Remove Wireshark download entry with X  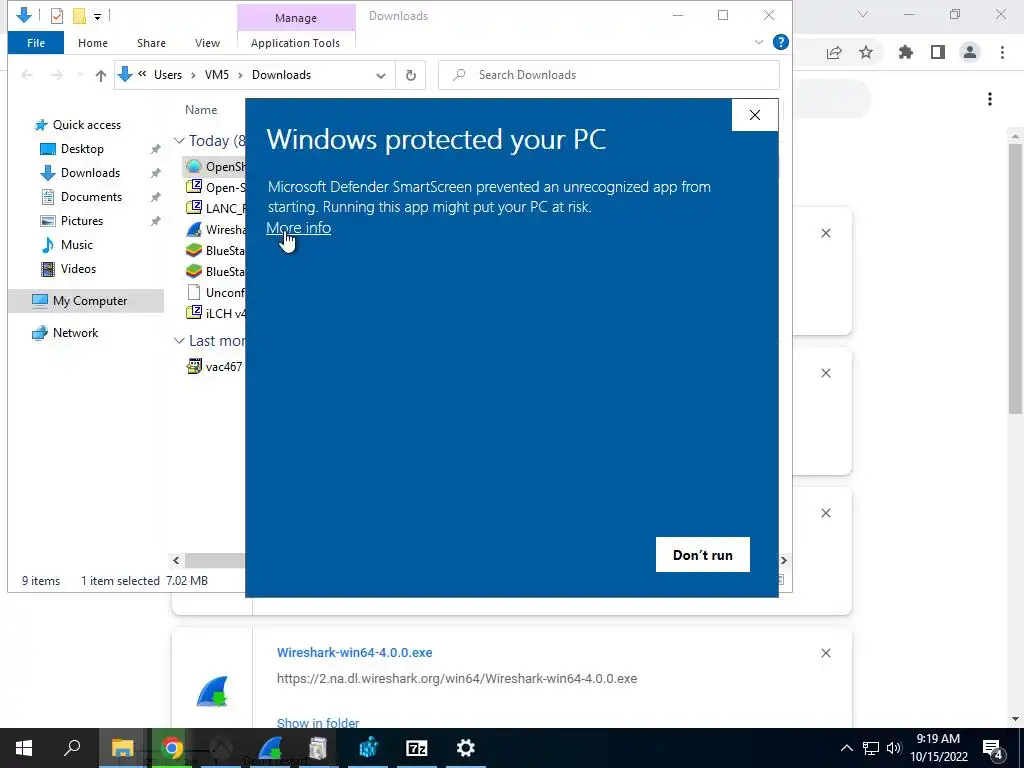(x=826, y=653)
